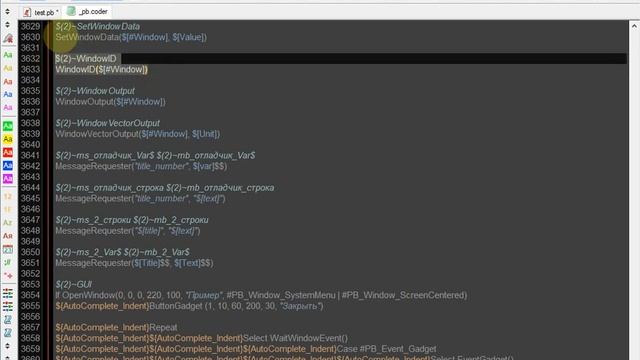Click the '1F' hex icon in sidebar
Screen dimensions: 640x360
point(8,209)
